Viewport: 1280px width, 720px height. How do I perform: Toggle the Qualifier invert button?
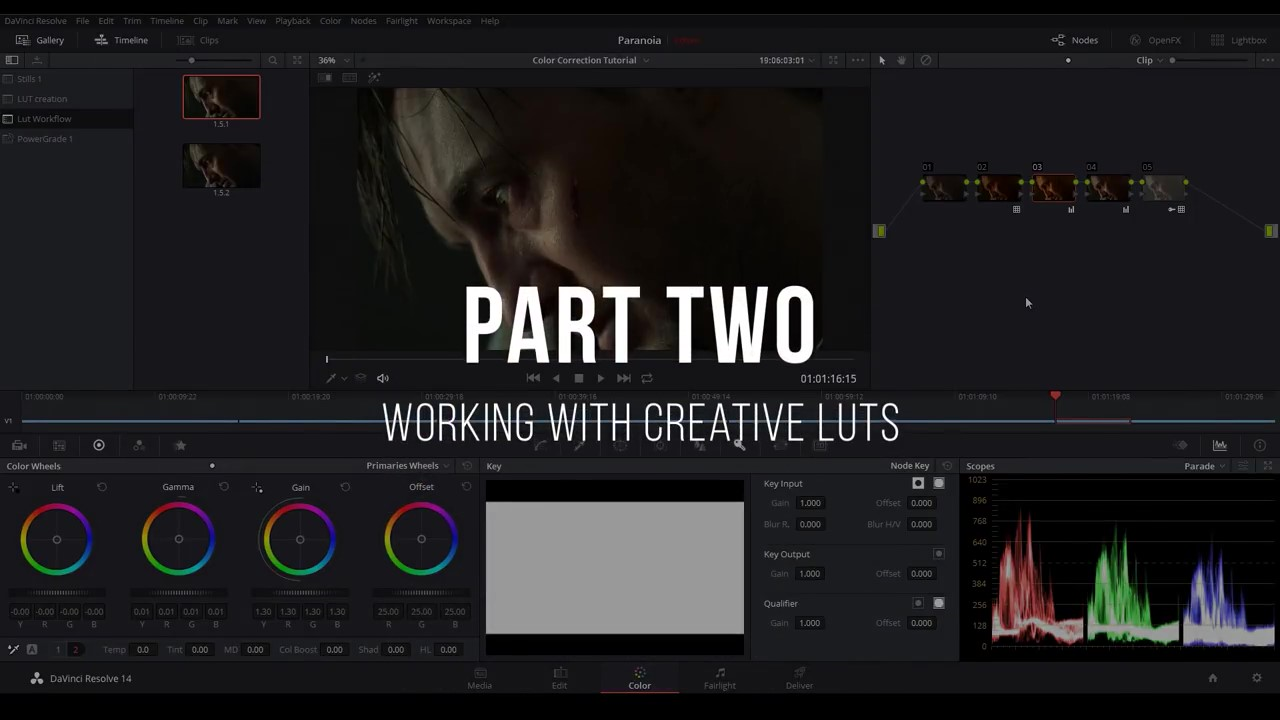click(918, 603)
